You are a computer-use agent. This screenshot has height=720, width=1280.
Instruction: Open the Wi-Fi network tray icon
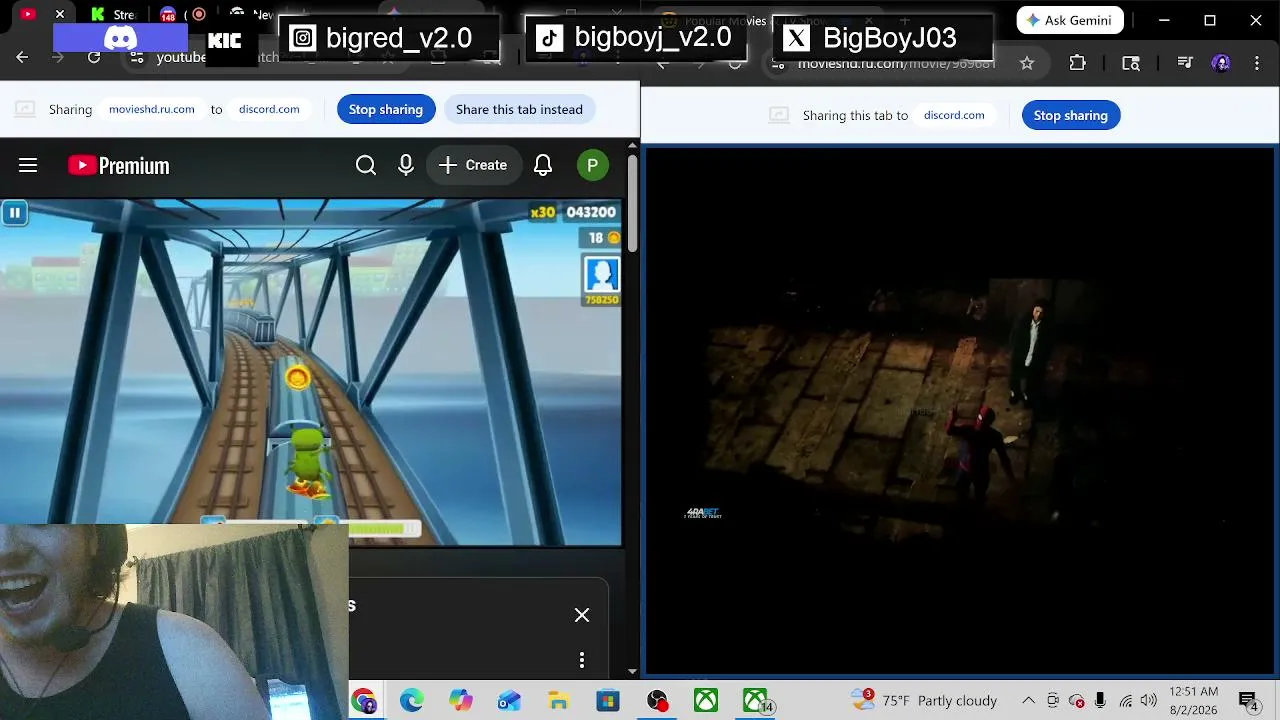(x=1125, y=701)
